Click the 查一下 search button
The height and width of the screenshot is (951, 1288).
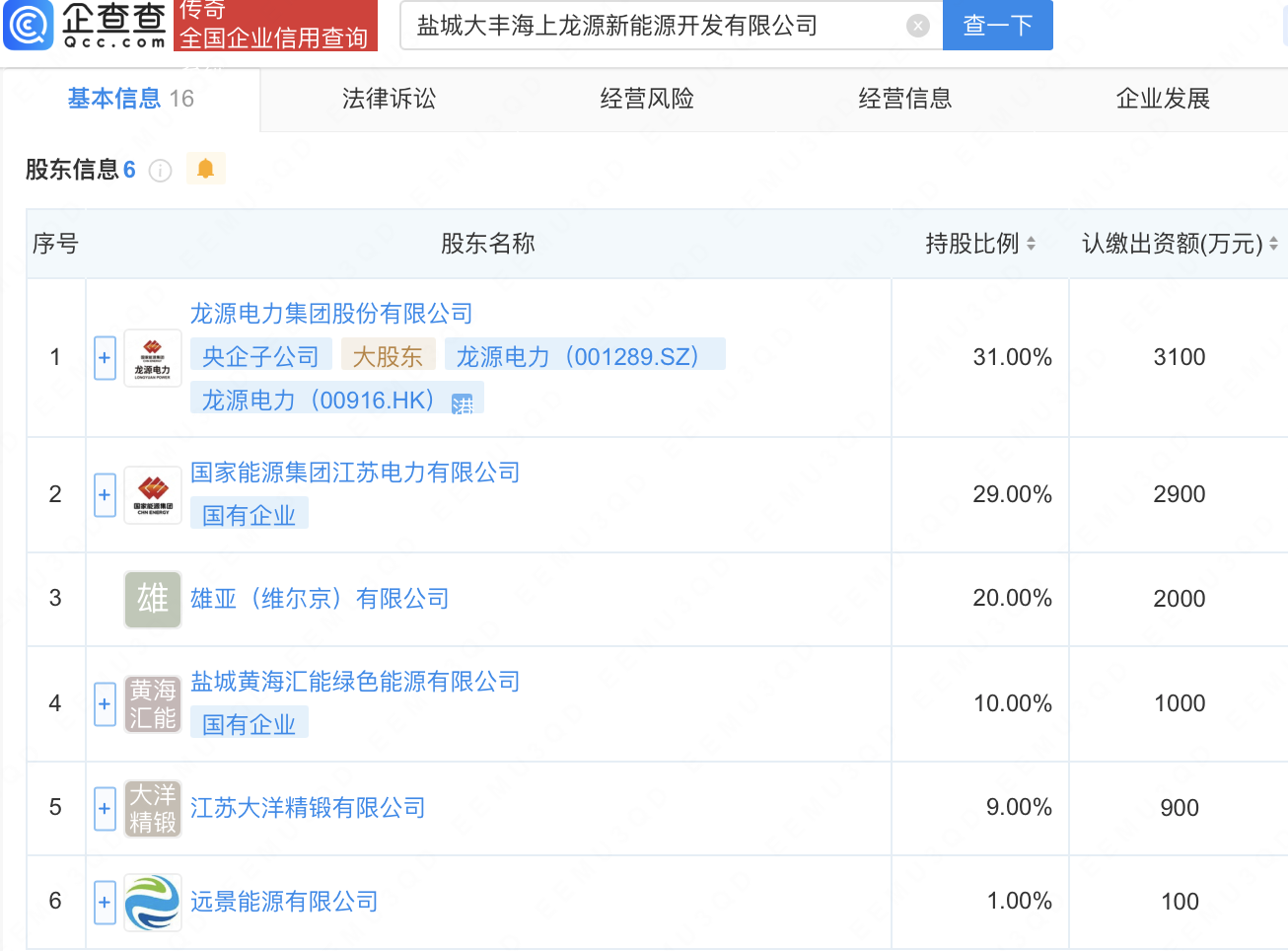point(997,26)
